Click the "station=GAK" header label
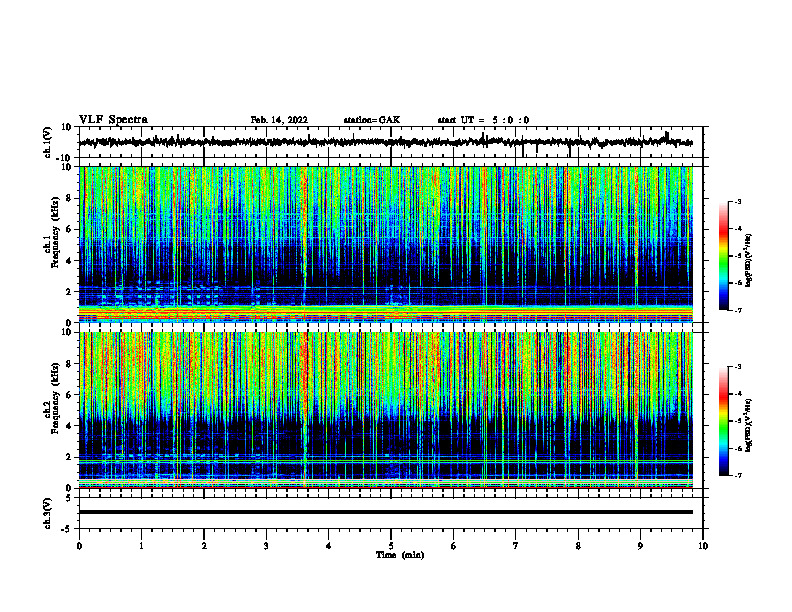The width and height of the screenshot is (792, 612). [372, 120]
